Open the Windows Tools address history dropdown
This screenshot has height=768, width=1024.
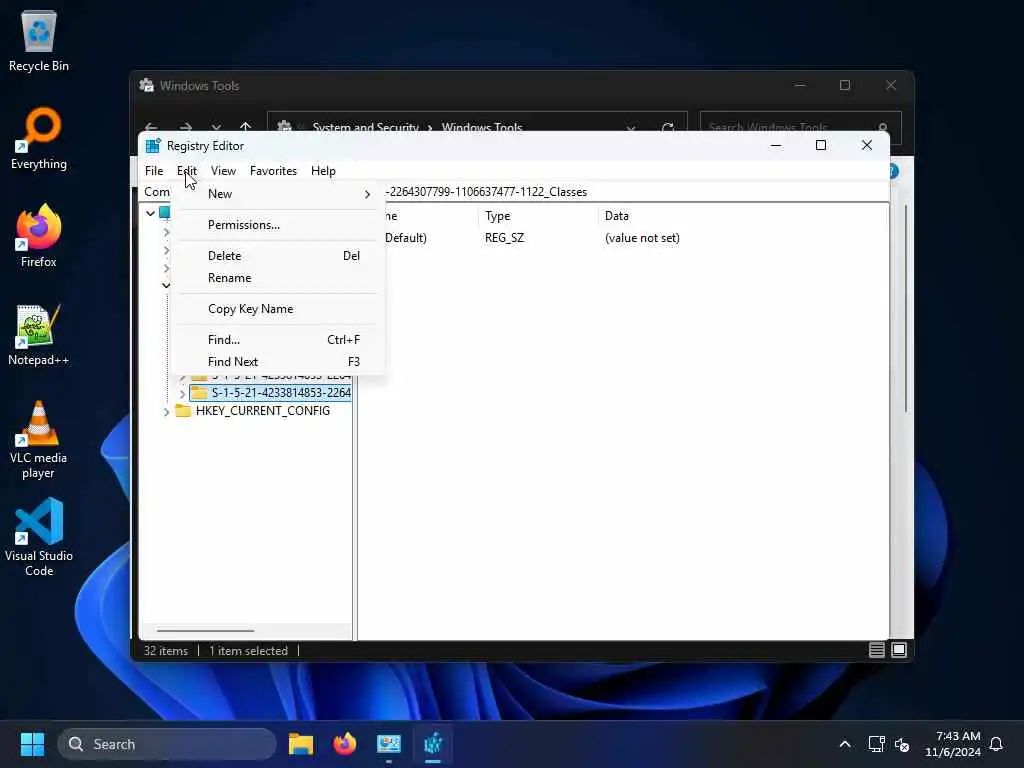pos(631,127)
